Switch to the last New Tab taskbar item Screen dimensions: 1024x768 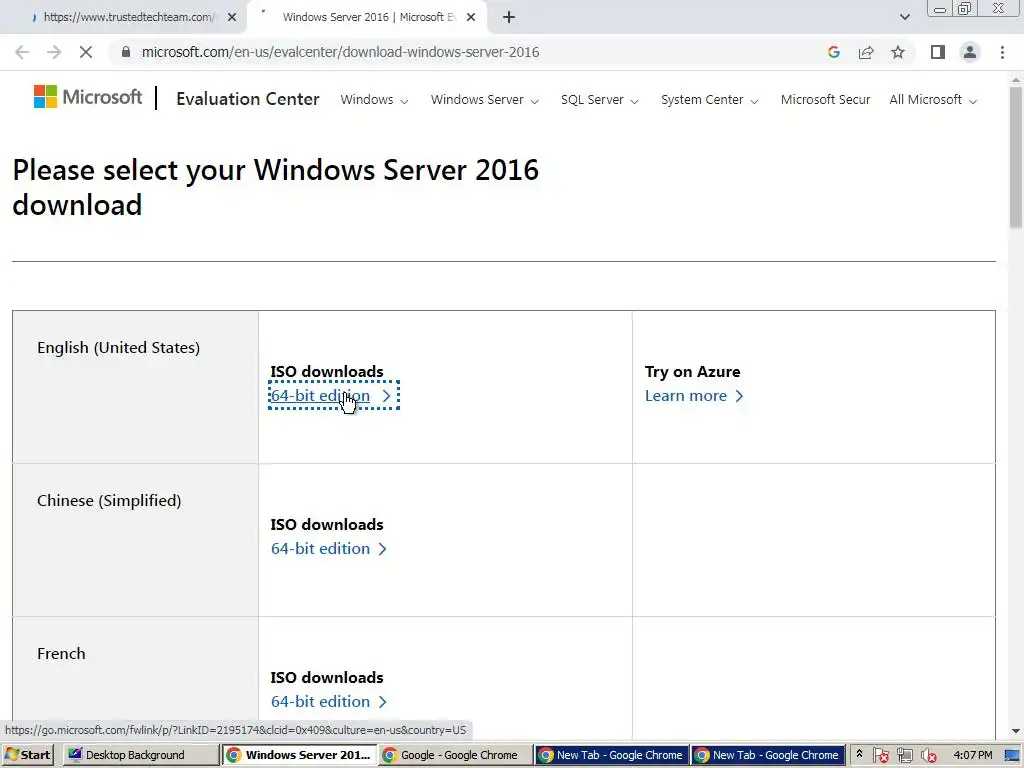pyautogui.click(x=767, y=755)
